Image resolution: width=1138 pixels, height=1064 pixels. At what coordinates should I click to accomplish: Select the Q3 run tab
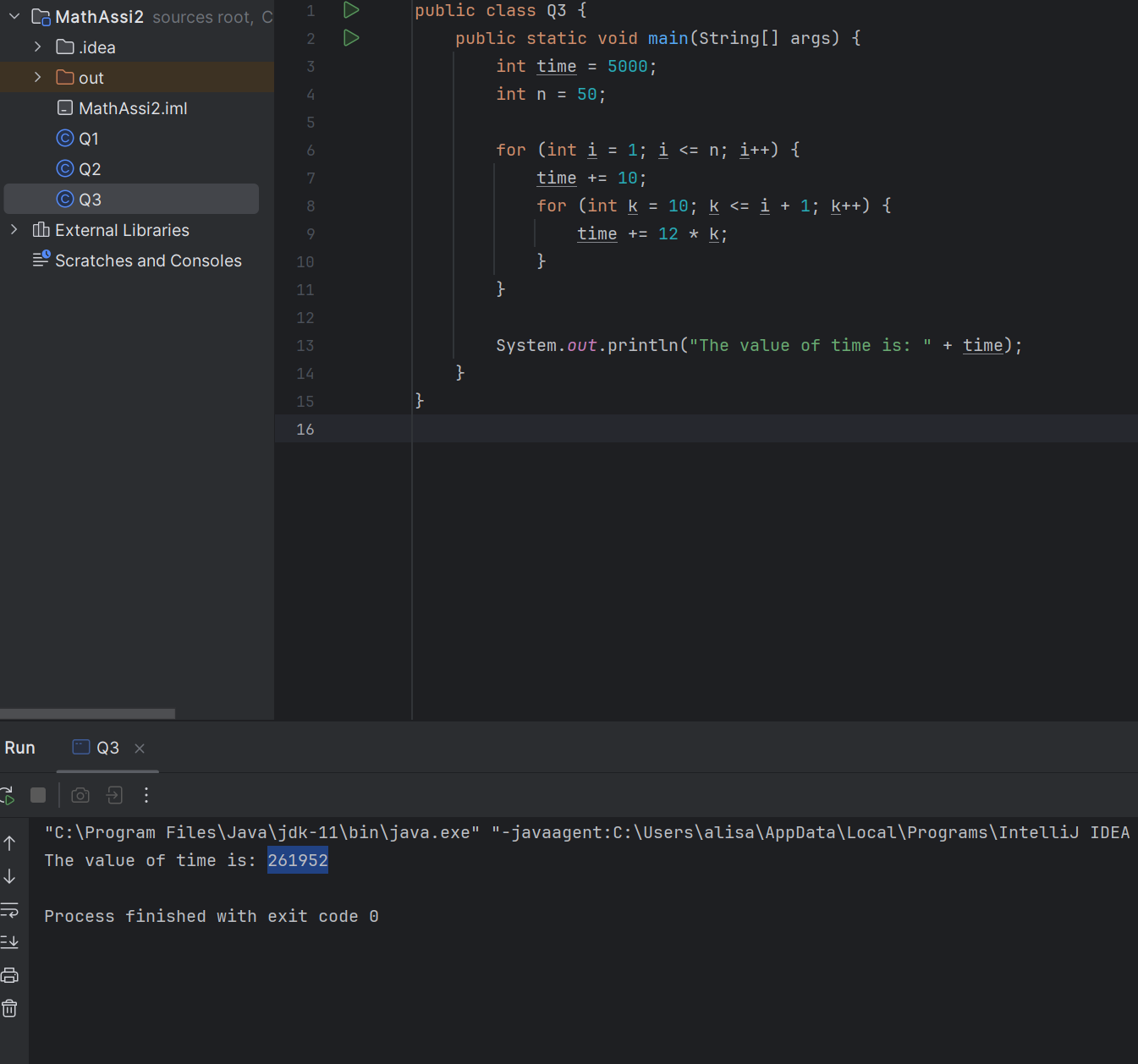(107, 748)
